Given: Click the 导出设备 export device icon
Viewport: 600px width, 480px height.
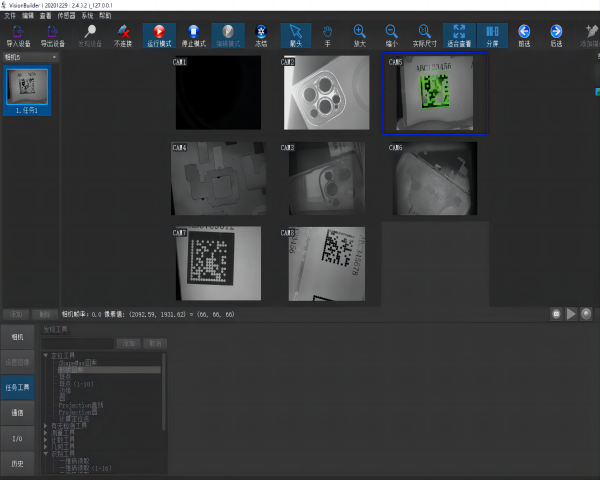Looking at the screenshot, I should click(52, 35).
